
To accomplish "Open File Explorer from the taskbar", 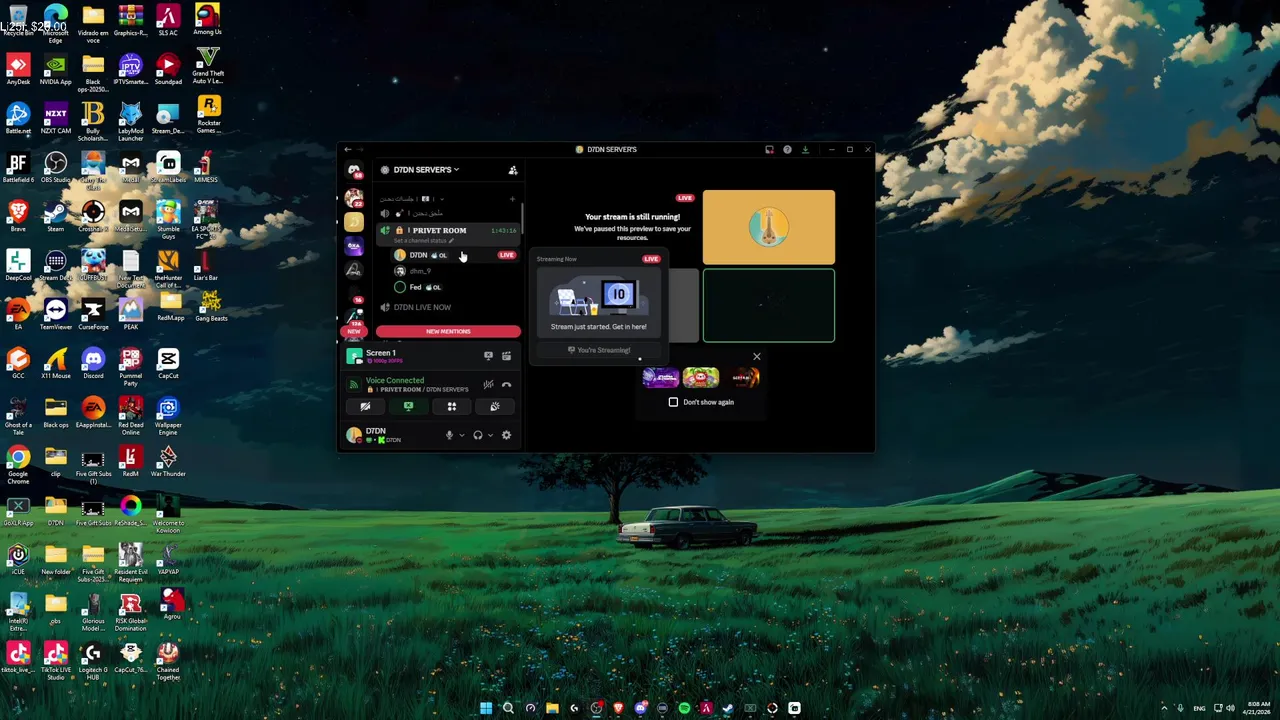I will click(x=552, y=708).
